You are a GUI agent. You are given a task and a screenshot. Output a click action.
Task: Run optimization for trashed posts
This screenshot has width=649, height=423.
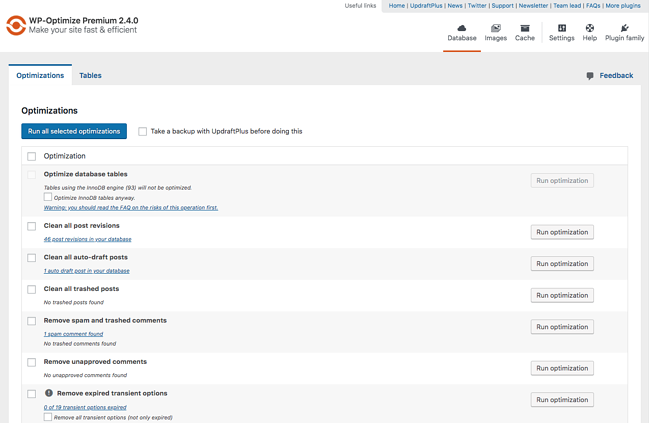(x=562, y=295)
